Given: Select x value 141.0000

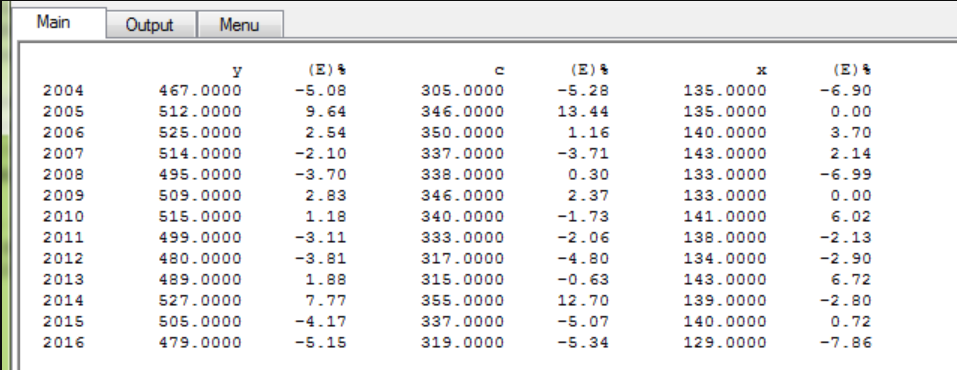Looking at the screenshot, I should (x=724, y=217).
